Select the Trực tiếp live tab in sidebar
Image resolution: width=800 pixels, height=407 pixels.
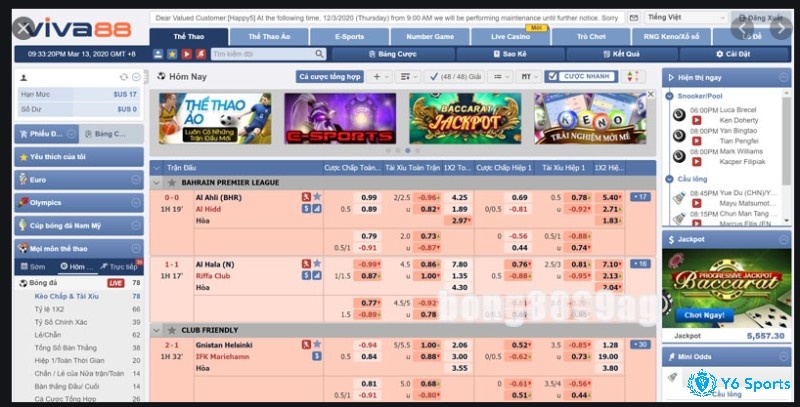[x=119, y=266]
